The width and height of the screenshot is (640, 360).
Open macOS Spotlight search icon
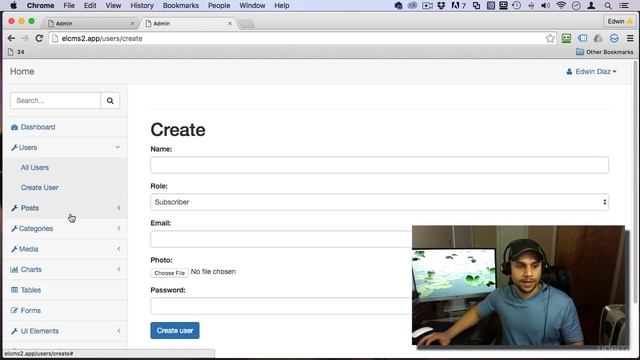point(608,5)
